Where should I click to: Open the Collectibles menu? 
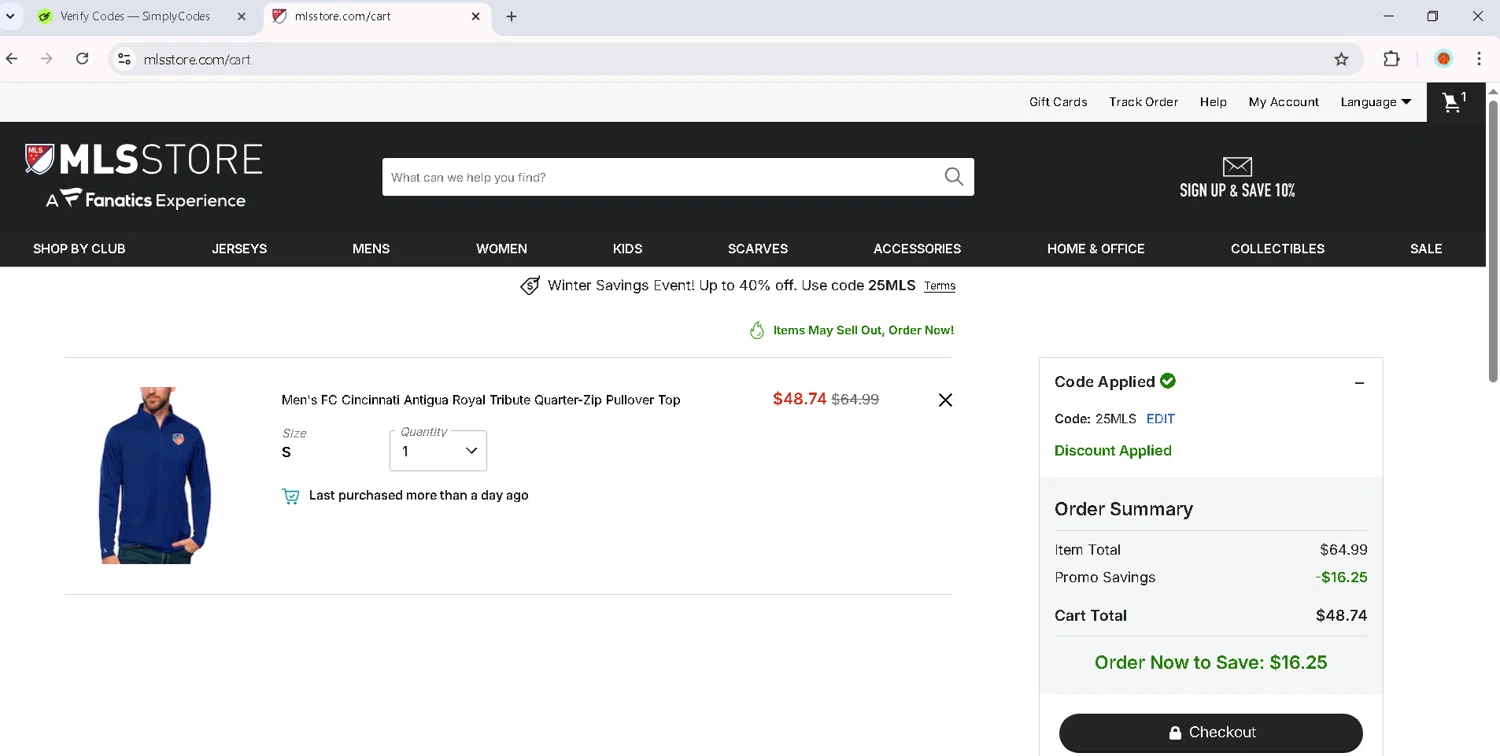(x=1277, y=249)
